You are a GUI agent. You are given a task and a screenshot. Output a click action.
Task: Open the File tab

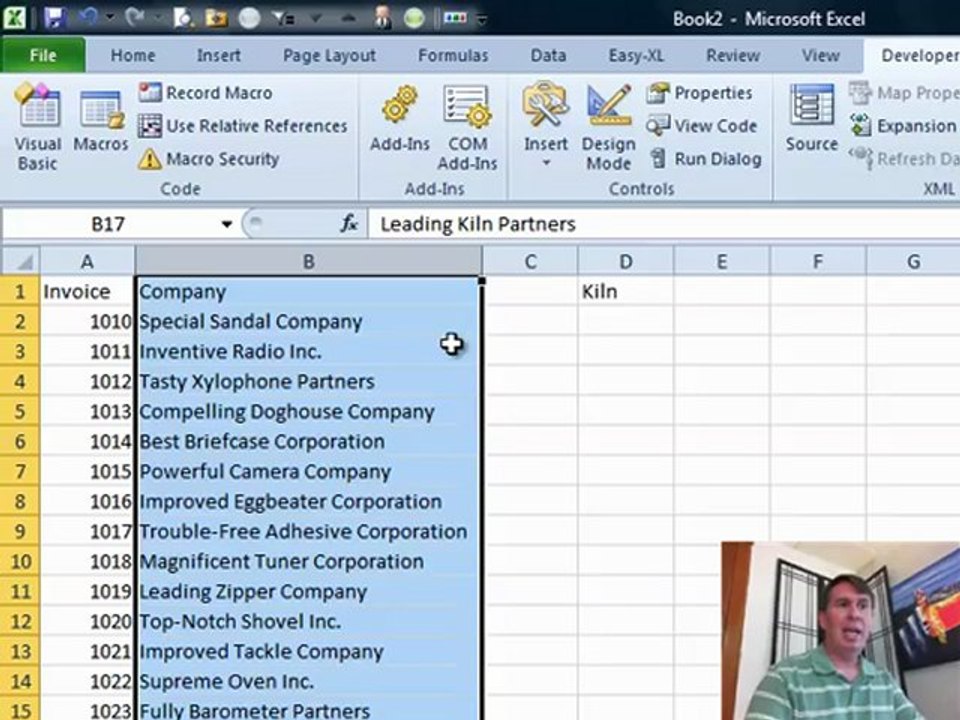pyautogui.click(x=43, y=55)
